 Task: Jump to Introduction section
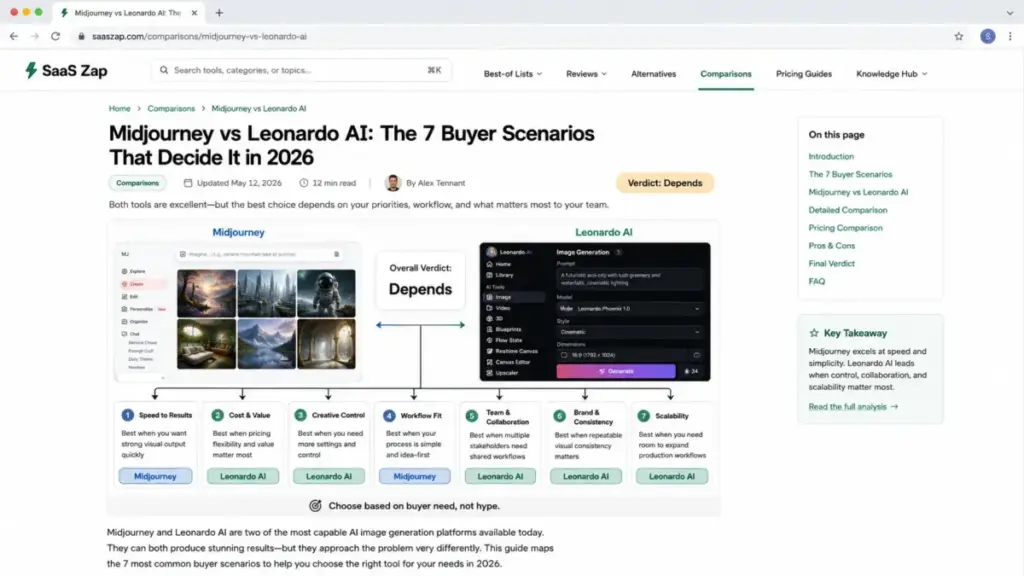[831, 157]
